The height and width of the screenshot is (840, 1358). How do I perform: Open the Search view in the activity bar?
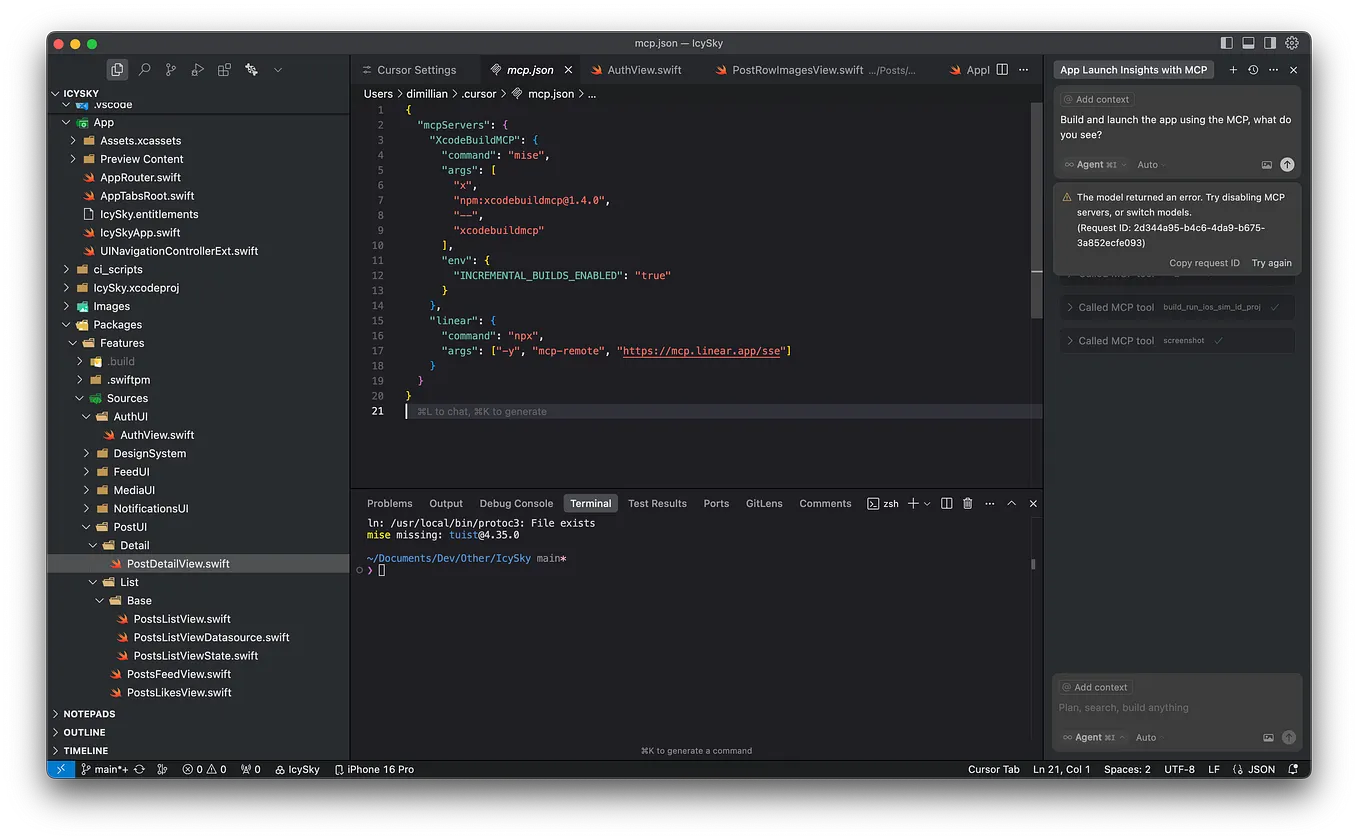(144, 69)
